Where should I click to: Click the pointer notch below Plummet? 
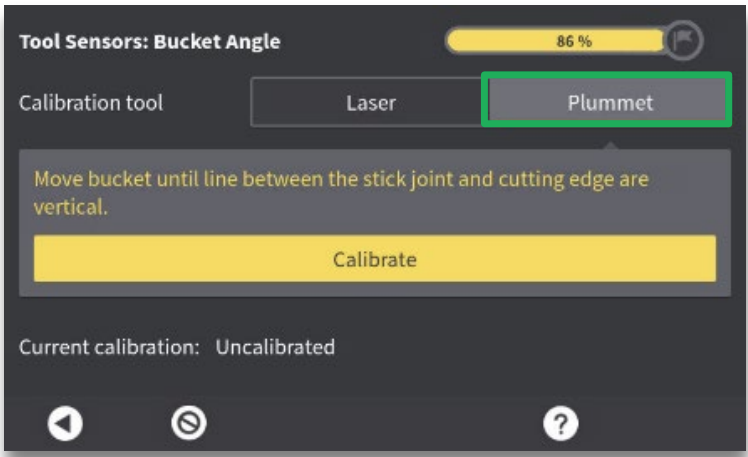[609, 146]
